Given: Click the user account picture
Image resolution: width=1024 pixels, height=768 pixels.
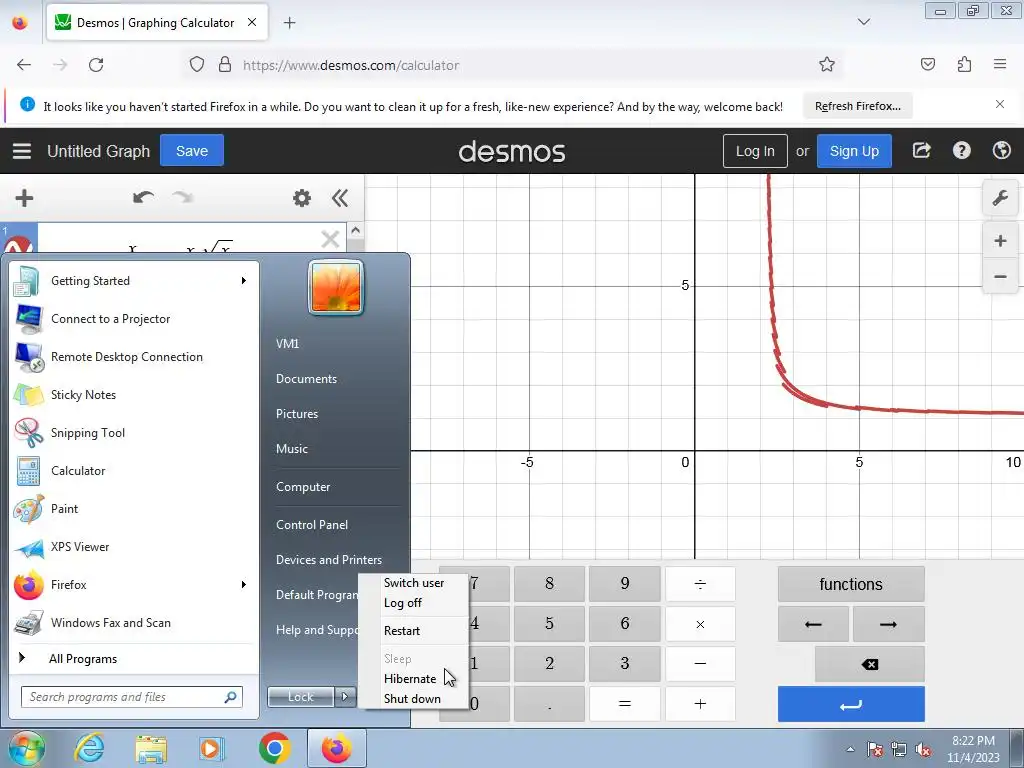Looking at the screenshot, I should pos(336,287).
